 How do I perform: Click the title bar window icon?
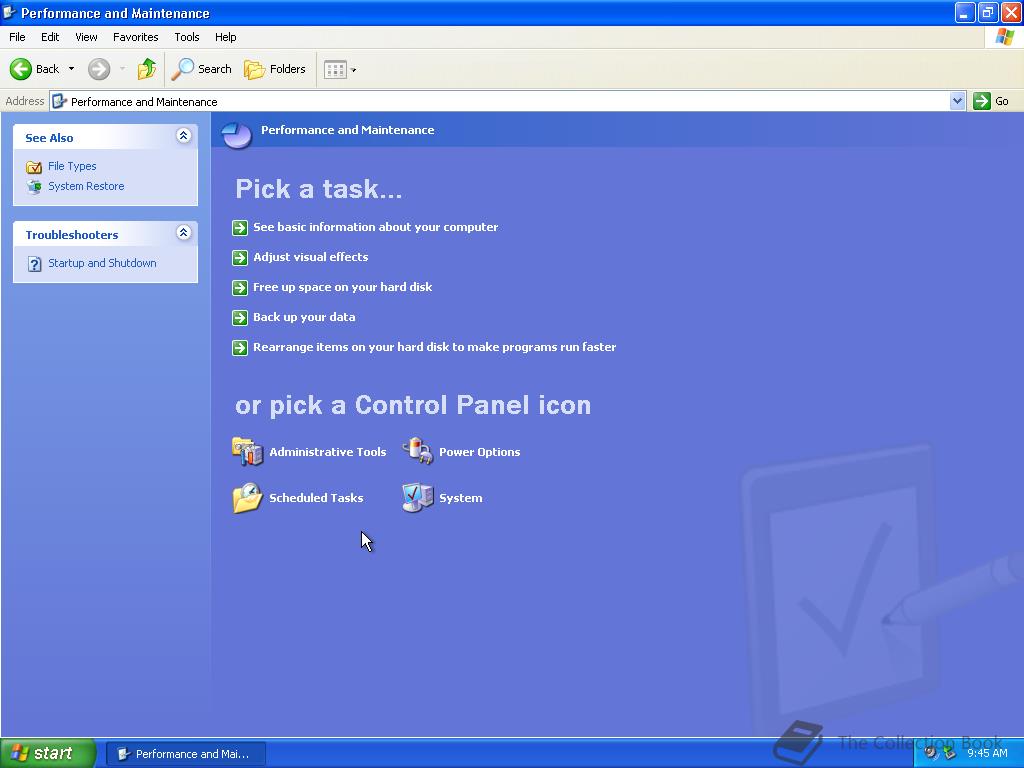(x=9, y=12)
